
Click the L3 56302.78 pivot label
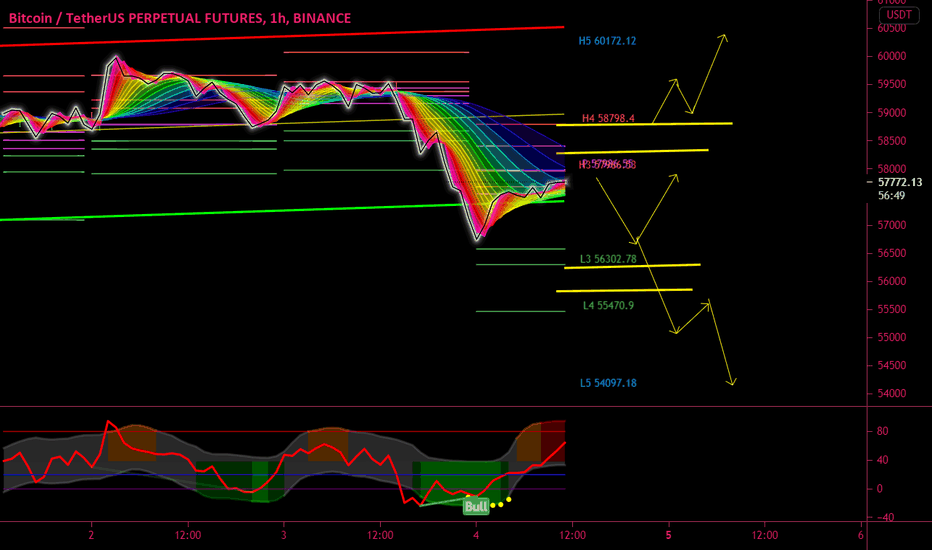click(x=608, y=259)
